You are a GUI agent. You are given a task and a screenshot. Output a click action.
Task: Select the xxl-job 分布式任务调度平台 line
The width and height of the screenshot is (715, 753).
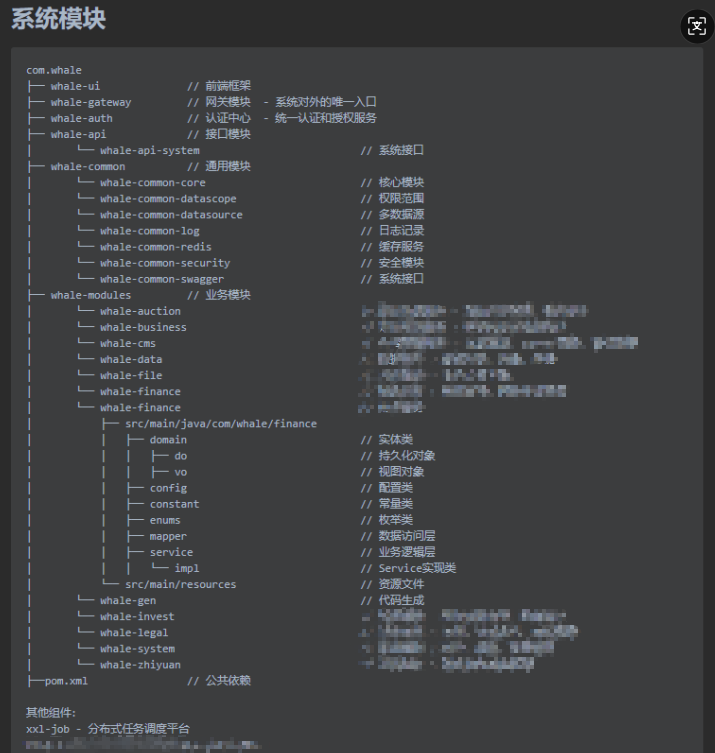click(108, 729)
